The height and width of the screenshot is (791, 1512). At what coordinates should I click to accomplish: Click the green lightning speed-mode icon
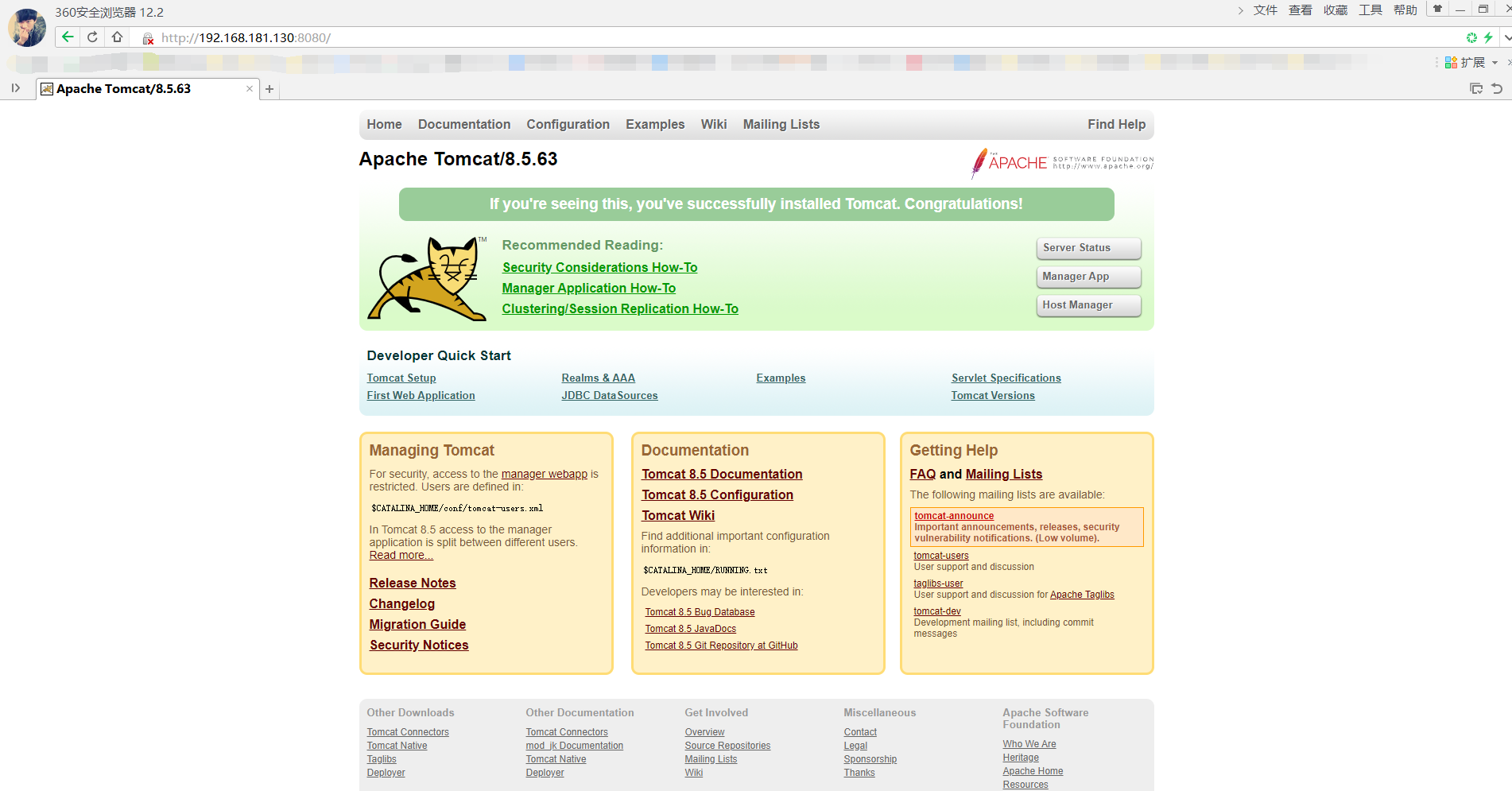tap(1488, 37)
